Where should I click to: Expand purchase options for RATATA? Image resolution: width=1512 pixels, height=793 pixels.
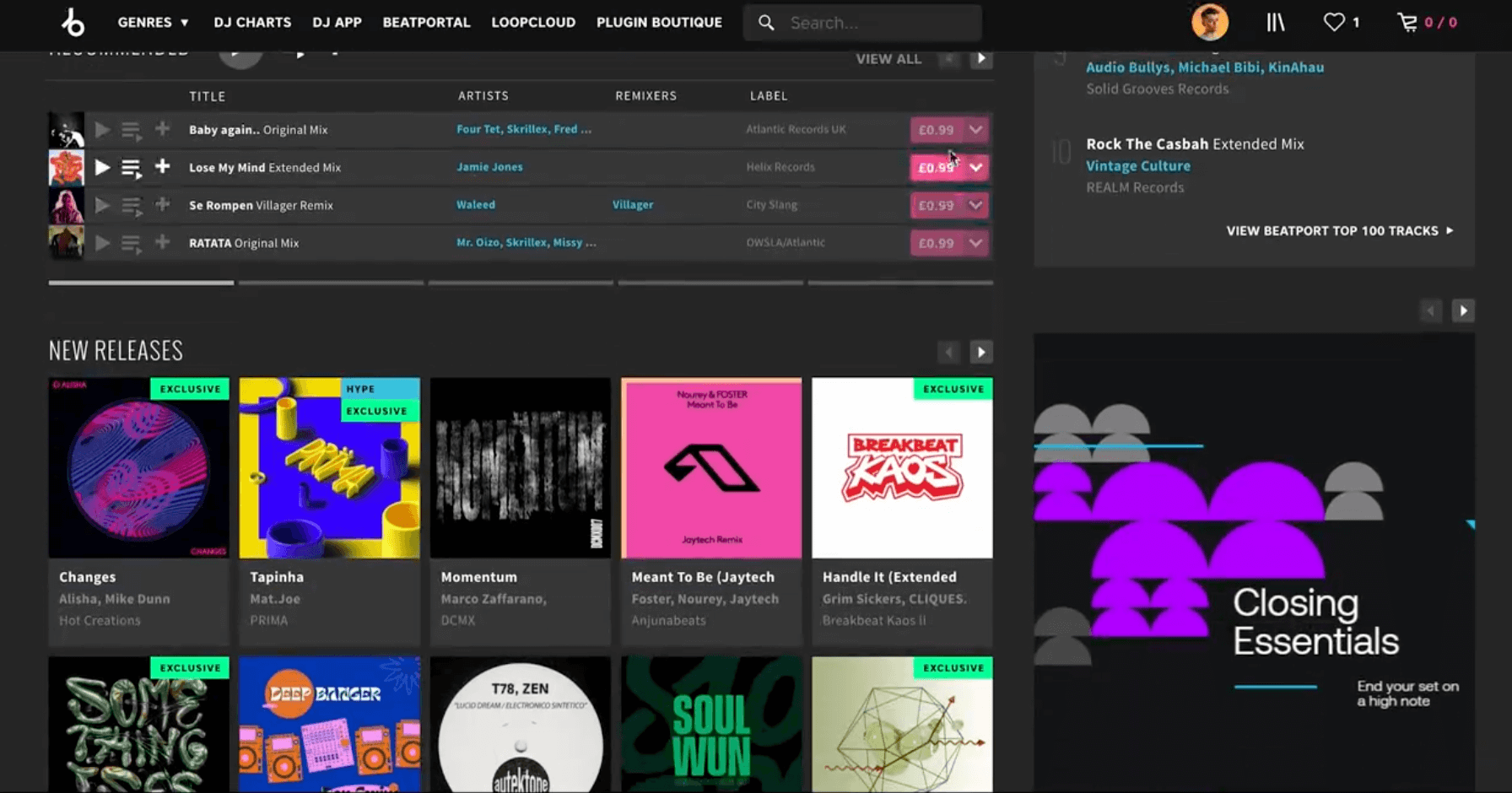point(976,243)
